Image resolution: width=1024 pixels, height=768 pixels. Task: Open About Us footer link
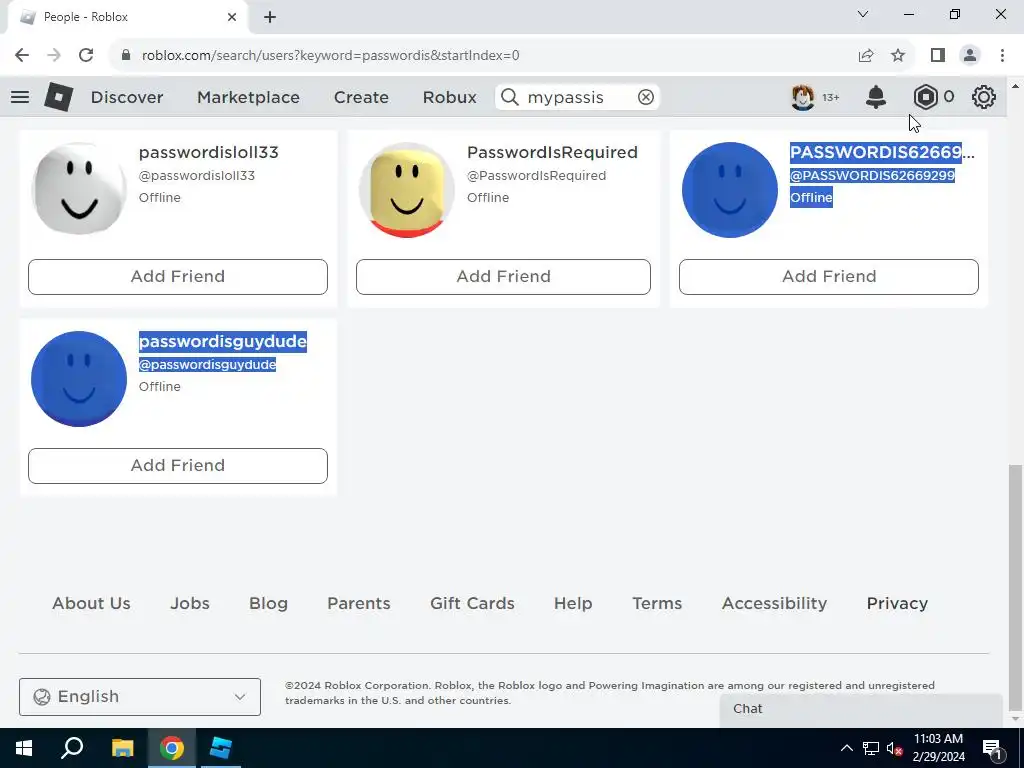(91, 603)
